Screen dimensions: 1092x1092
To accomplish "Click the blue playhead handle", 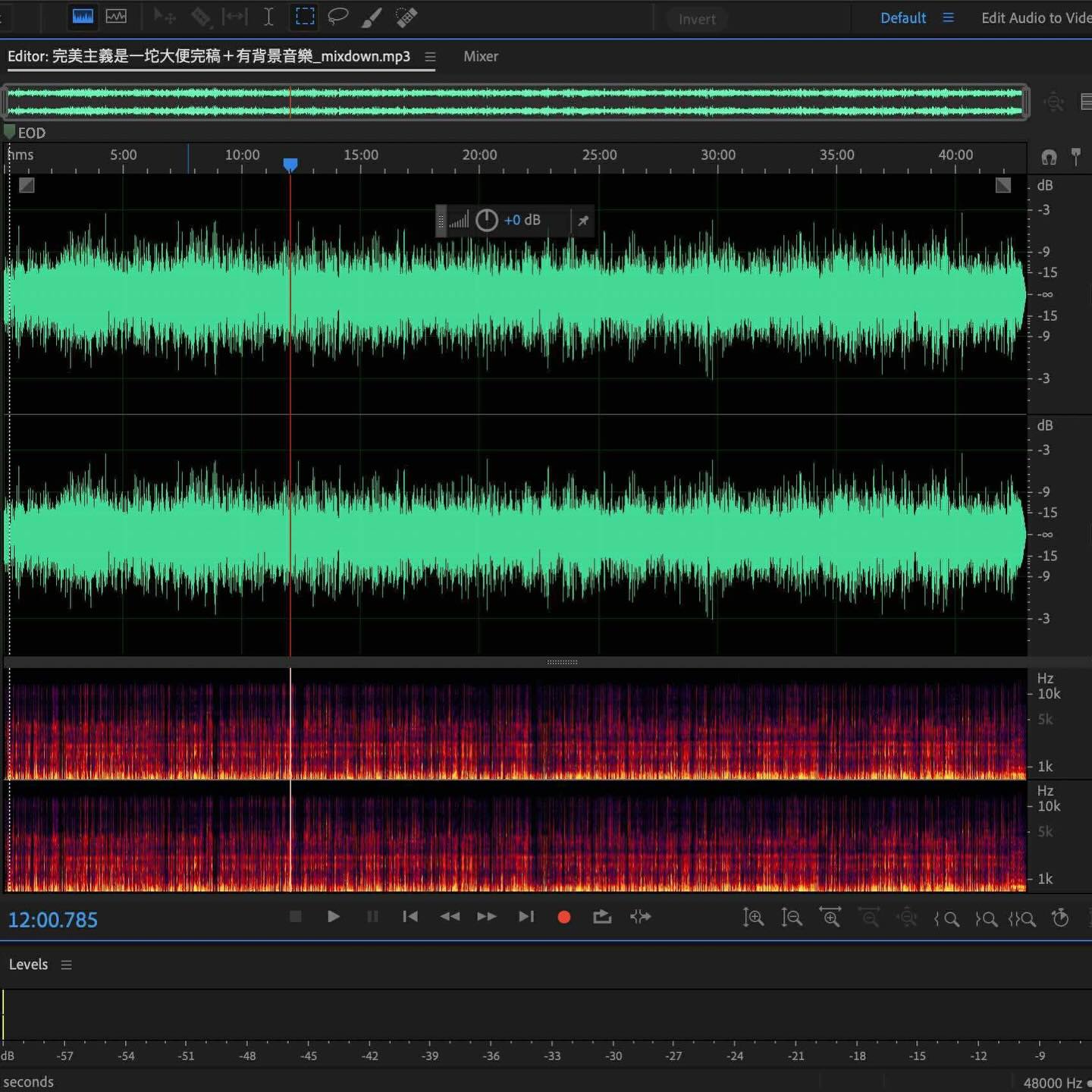I will click(x=290, y=165).
